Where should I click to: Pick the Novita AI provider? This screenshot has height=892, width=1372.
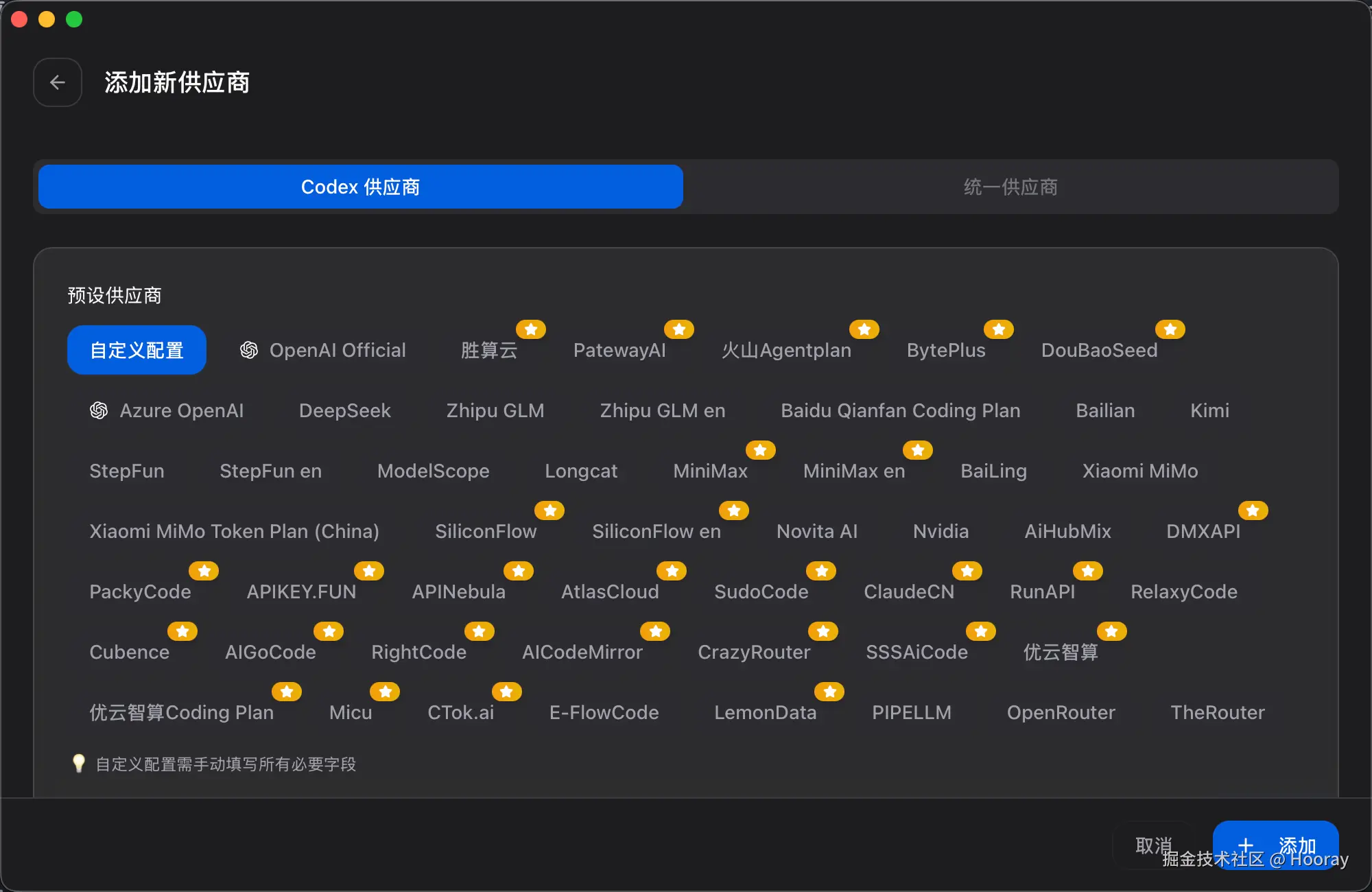click(x=817, y=531)
